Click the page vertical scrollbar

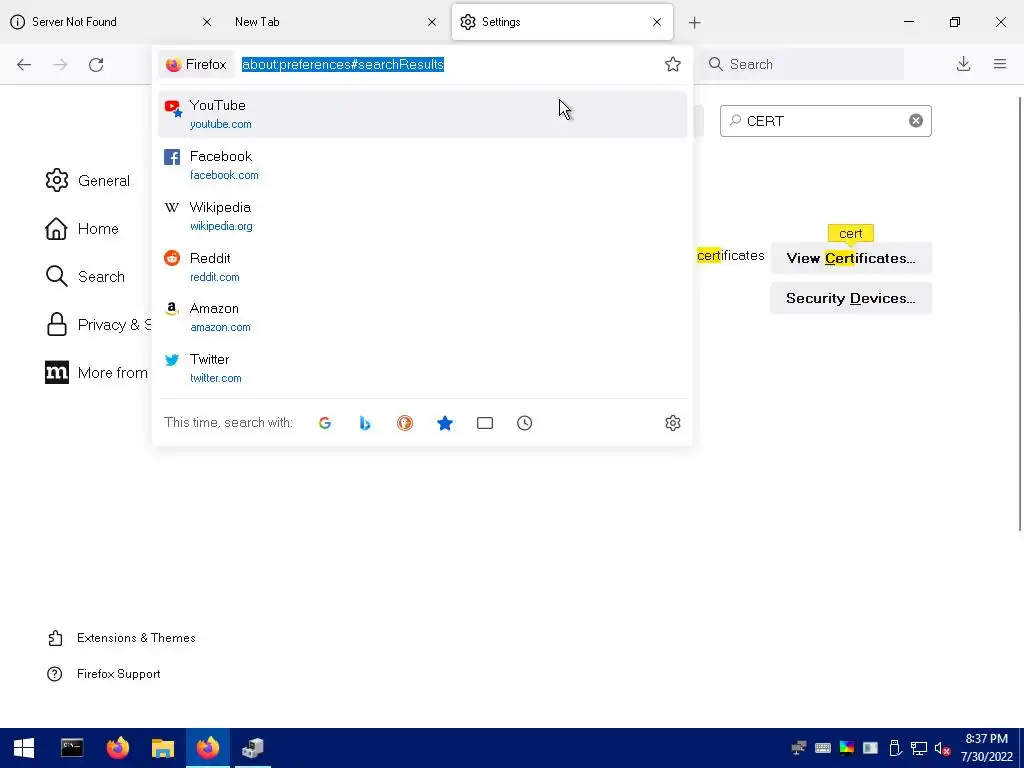[1019, 313]
